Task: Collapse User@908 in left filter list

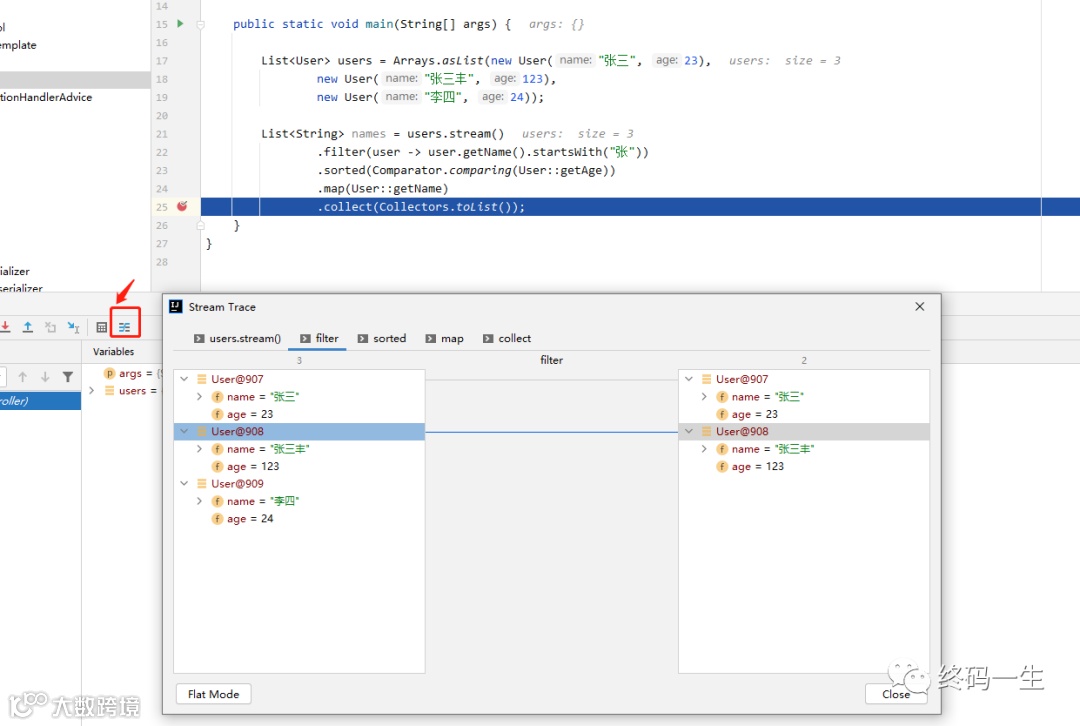Action: tap(184, 431)
